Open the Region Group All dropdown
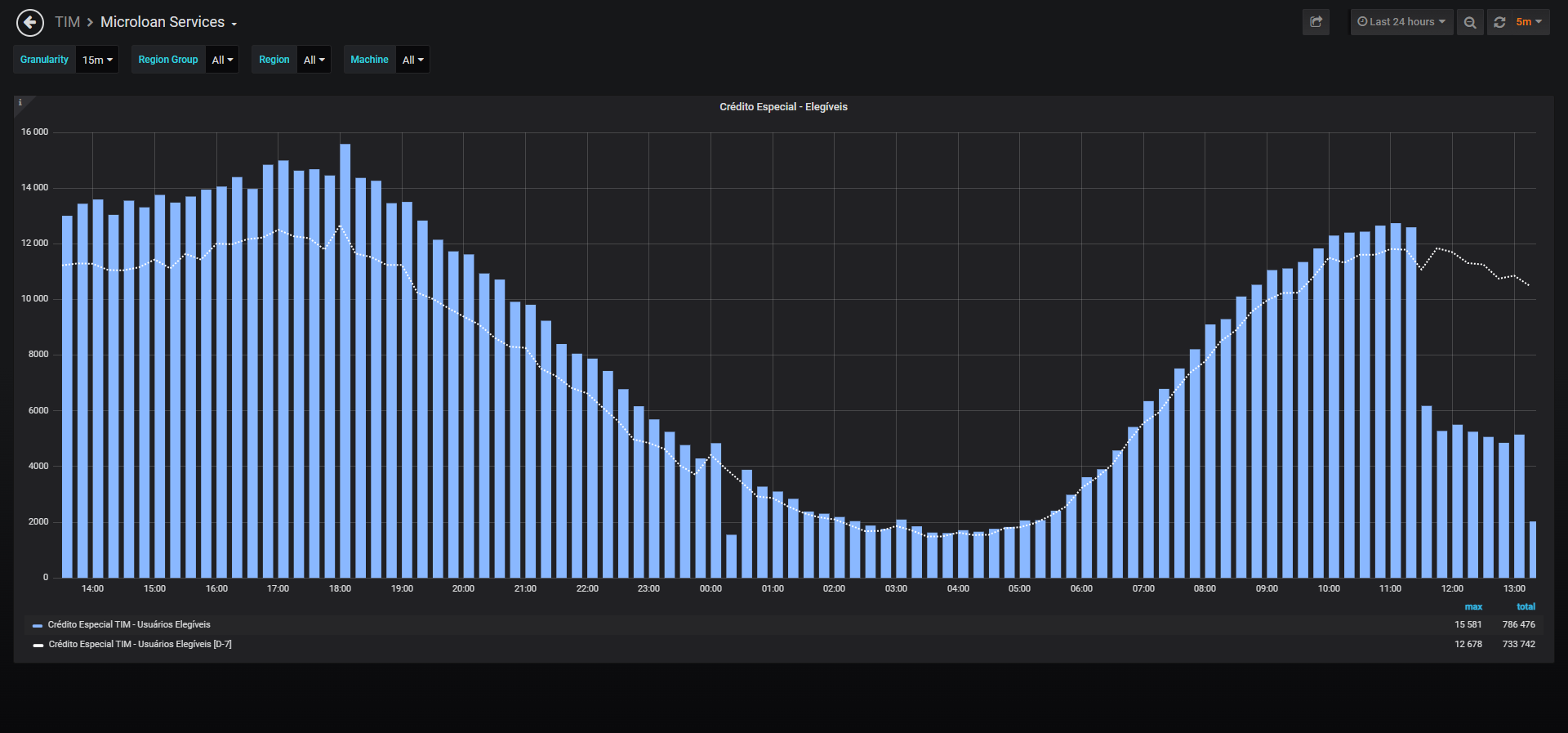This screenshot has width=1568, height=733. tap(222, 60)
